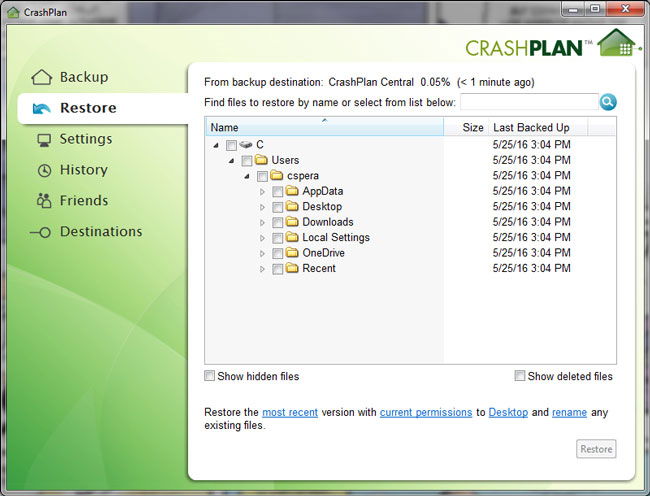The width and height of the screenshot is (650, 496).
Task: Sort by the Name column header
Action: (325, 127)
